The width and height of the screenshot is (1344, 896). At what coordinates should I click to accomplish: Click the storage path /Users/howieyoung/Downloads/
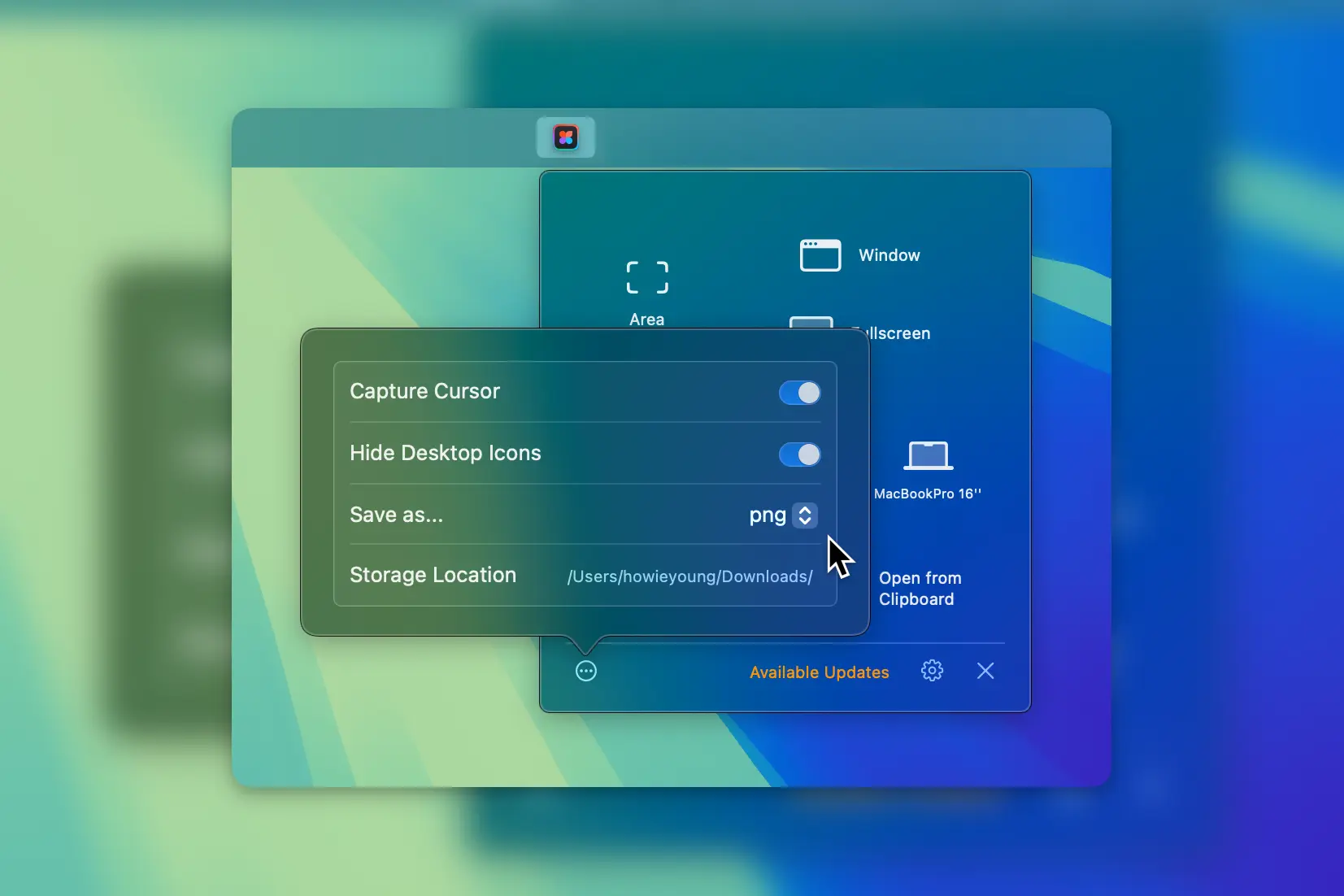pyautogui.click(x=689, y=576)
